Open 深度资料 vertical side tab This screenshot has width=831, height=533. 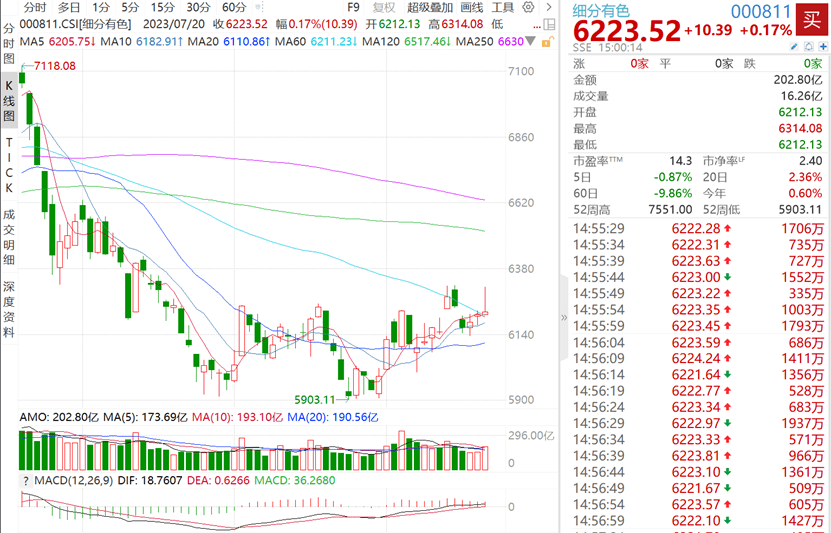click(8, 309)
